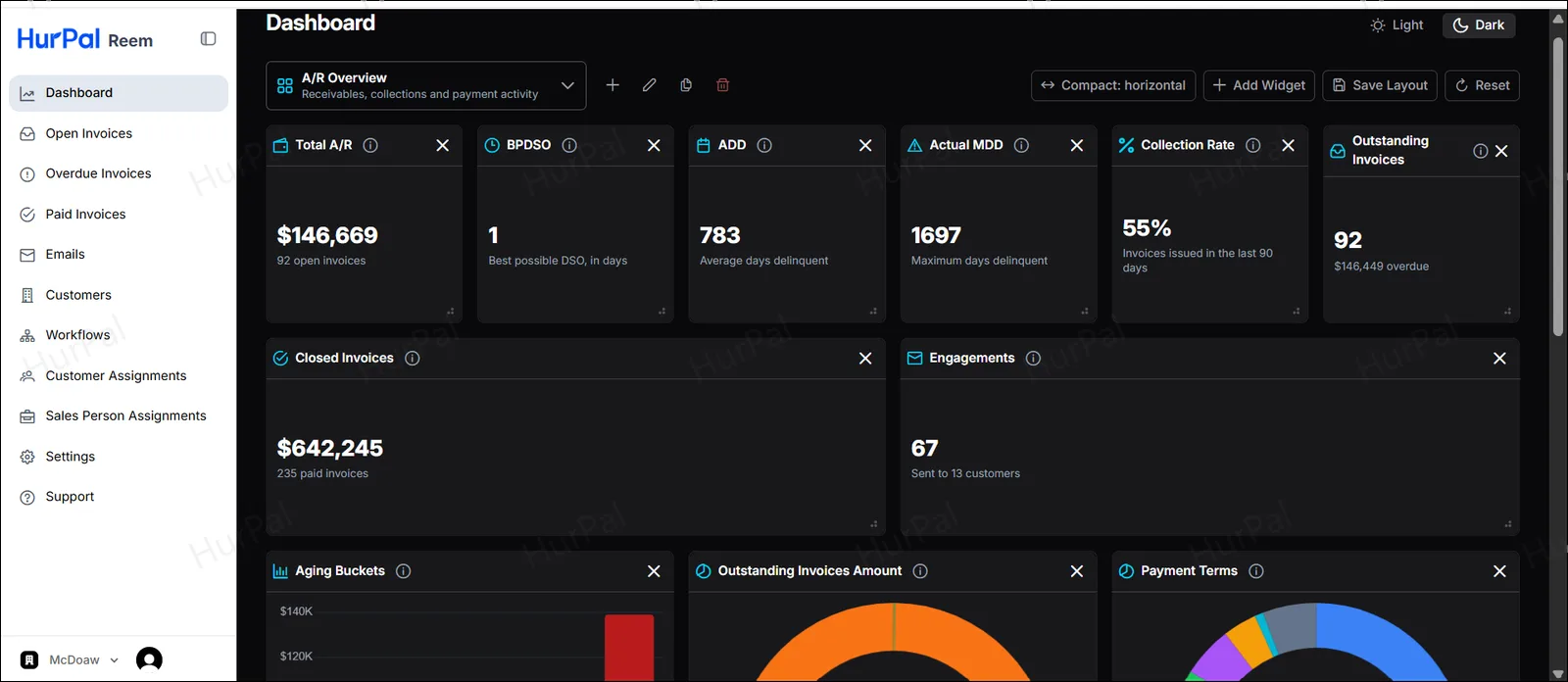Screen dimensions: 1568x682
Task: Open the user avatar menu
Action: coord(149,659)
